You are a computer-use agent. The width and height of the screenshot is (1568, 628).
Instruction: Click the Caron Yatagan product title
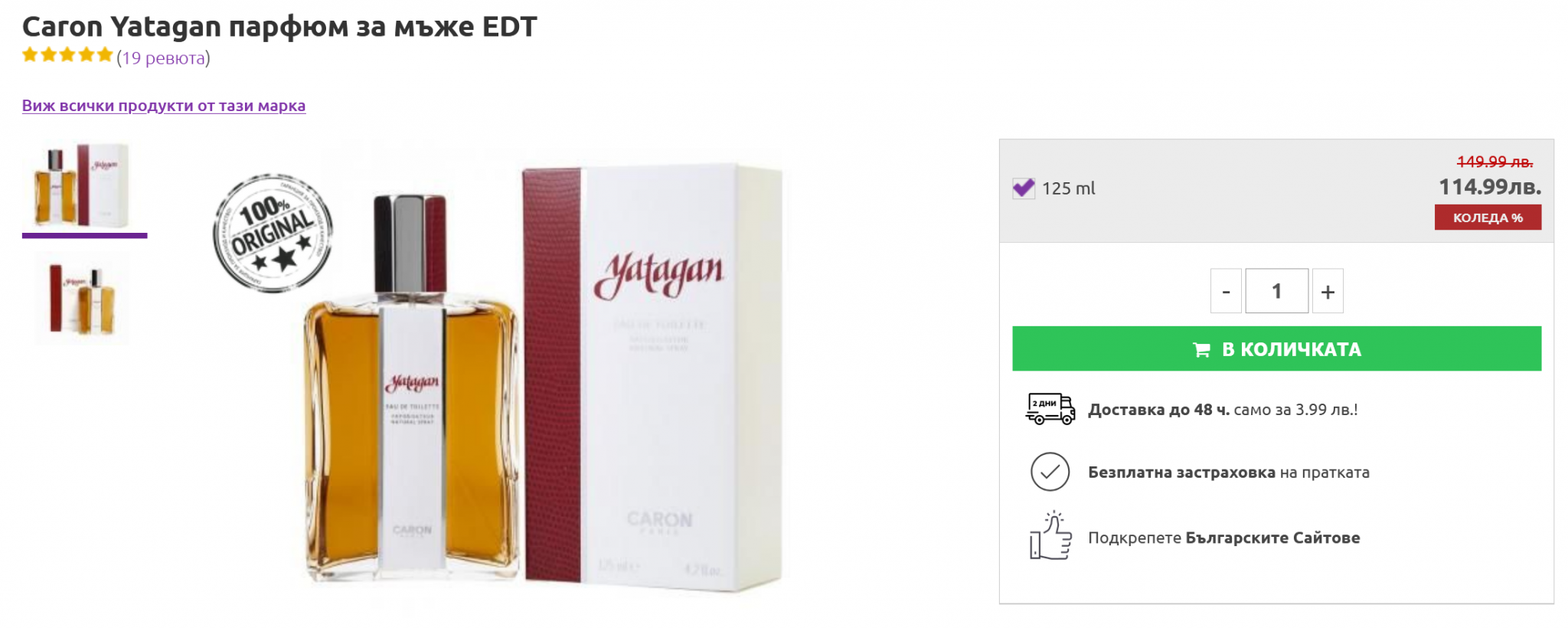tap(279, 27)
